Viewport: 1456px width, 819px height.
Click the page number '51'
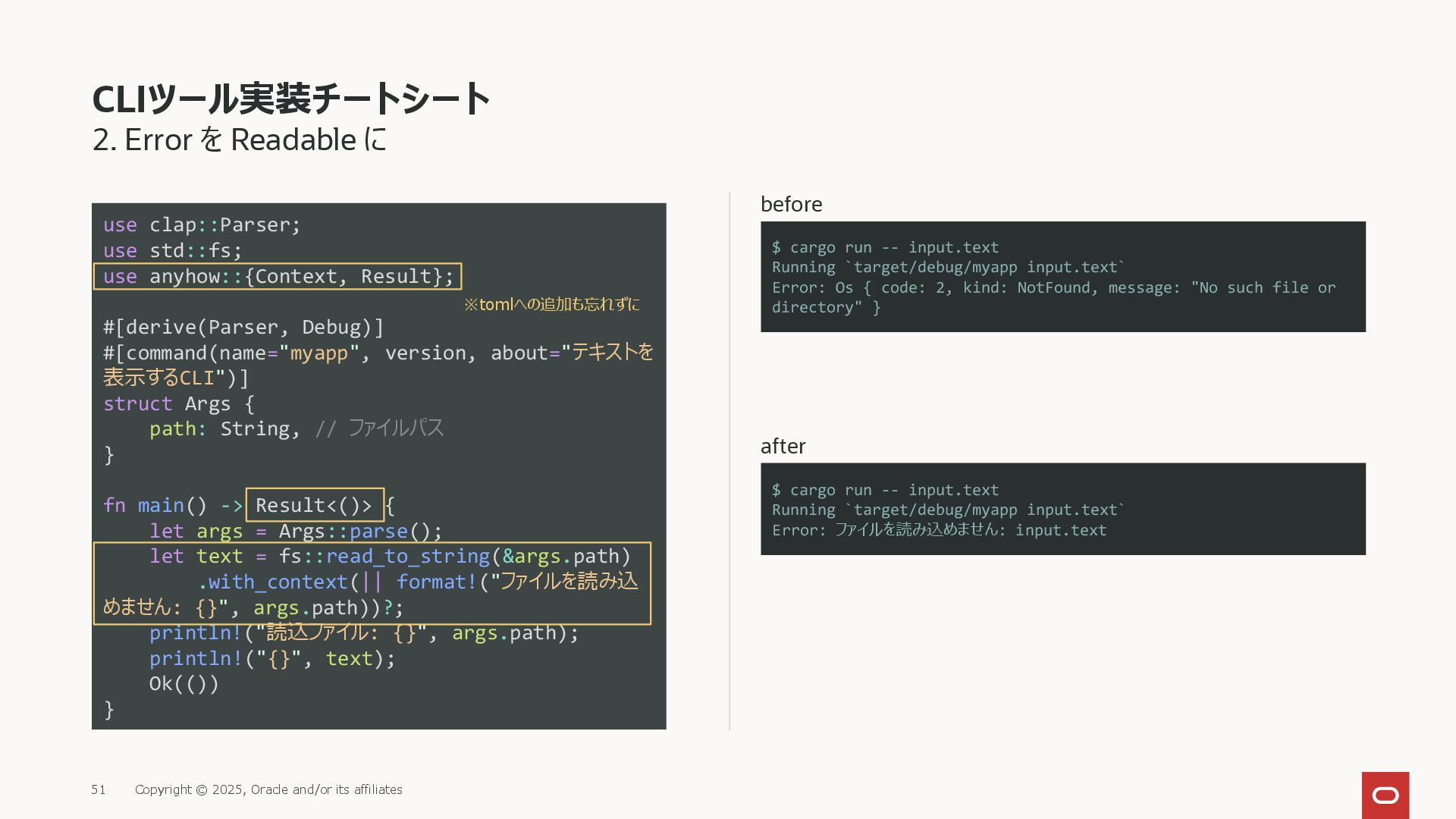coord(99,790)
